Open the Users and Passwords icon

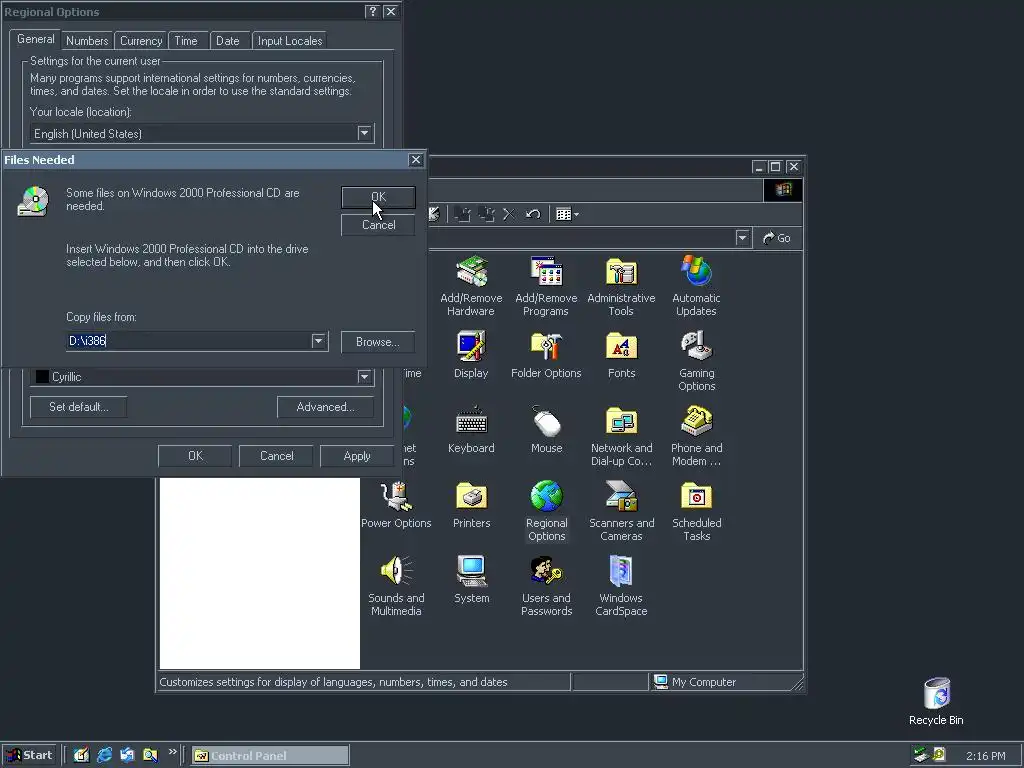point(546,586)
